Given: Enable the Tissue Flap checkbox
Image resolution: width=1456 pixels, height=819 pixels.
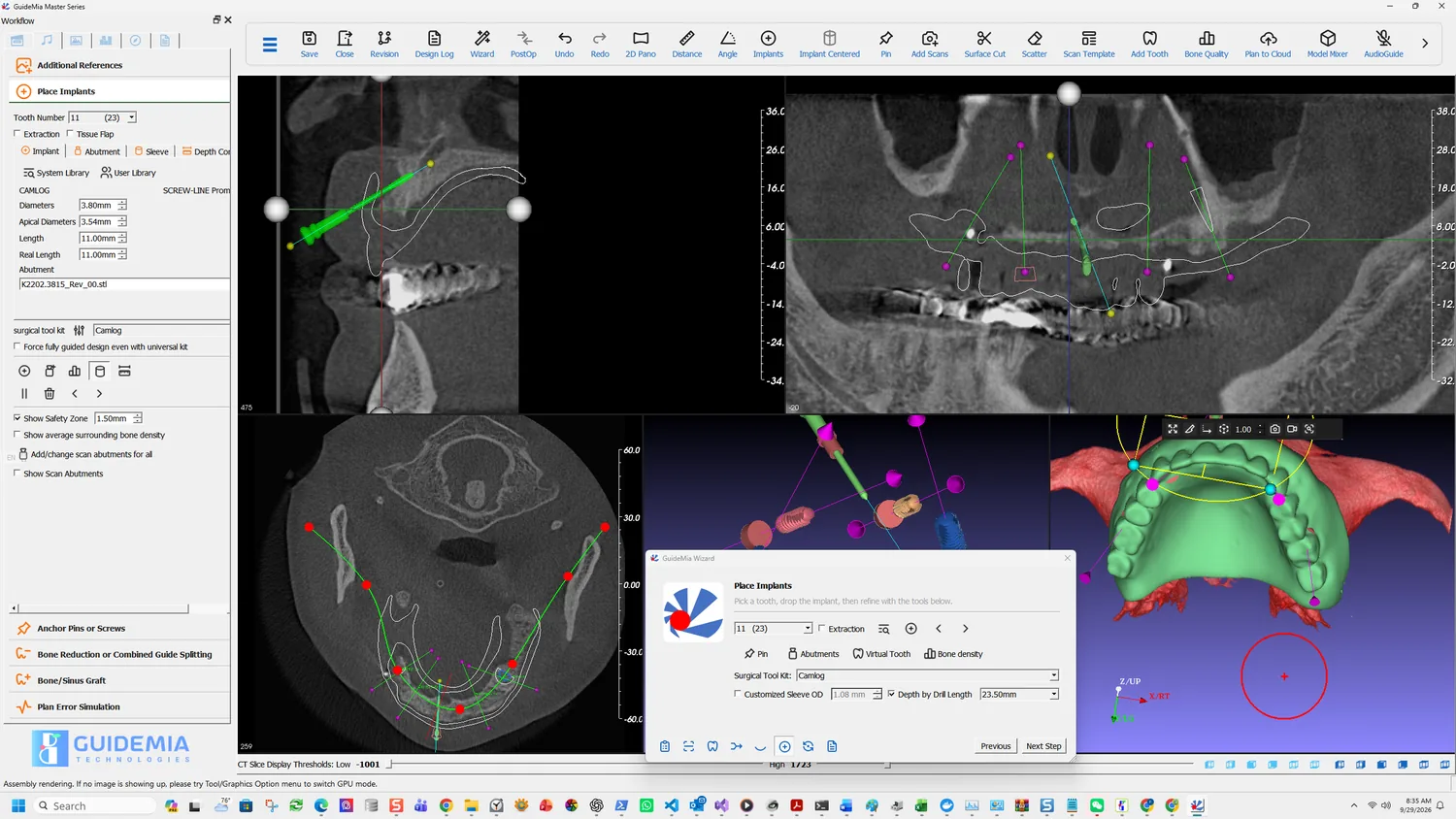Looking at the screenshot, I should (70, 134).
